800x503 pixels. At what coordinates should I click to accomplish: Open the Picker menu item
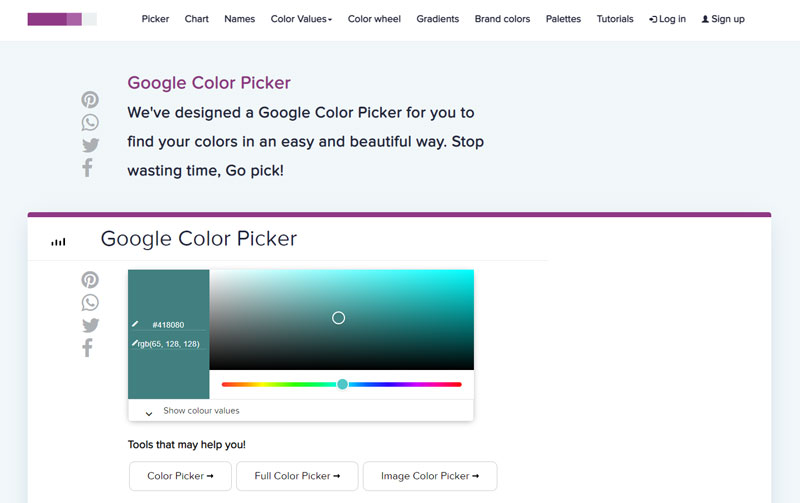click(x=155, y=19)
